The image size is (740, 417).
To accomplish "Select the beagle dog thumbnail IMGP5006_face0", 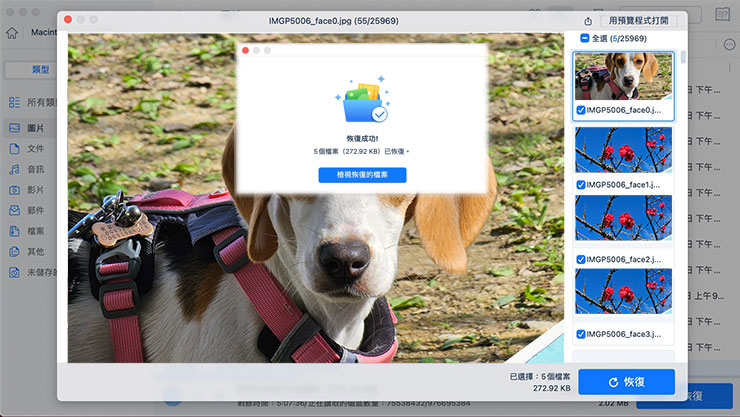I will coord(623,76).
